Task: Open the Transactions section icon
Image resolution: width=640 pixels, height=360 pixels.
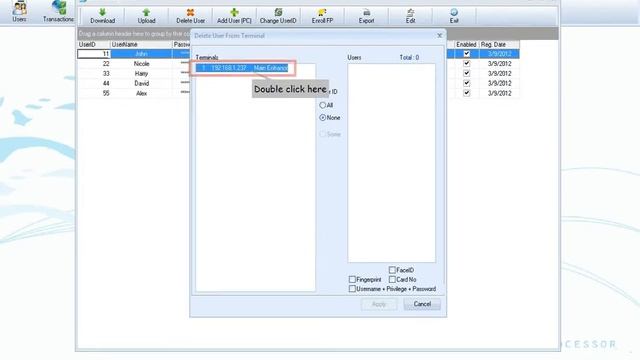Action: point(59,9)
